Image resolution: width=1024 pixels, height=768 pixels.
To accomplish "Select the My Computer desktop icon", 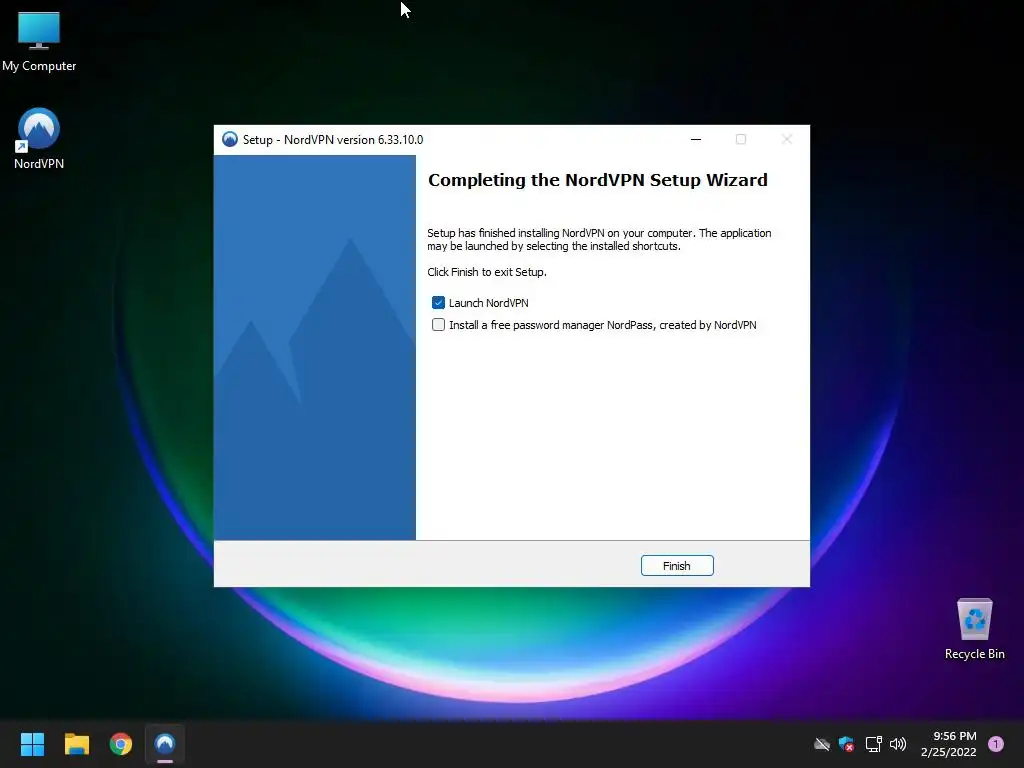I will point(39,42).
